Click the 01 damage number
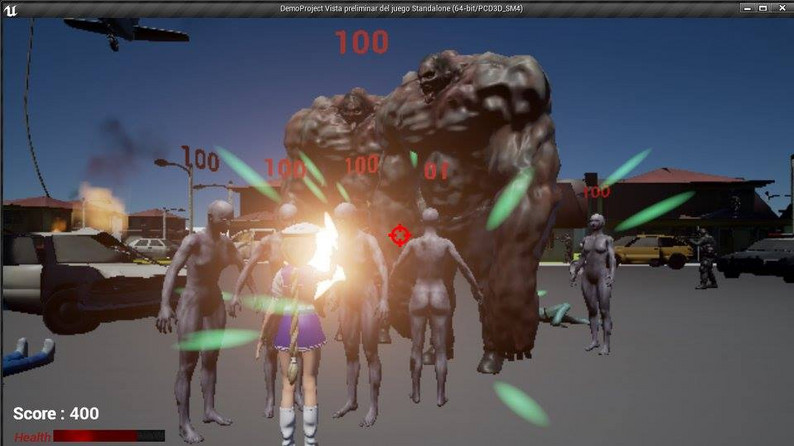 [x=436, y=171]
